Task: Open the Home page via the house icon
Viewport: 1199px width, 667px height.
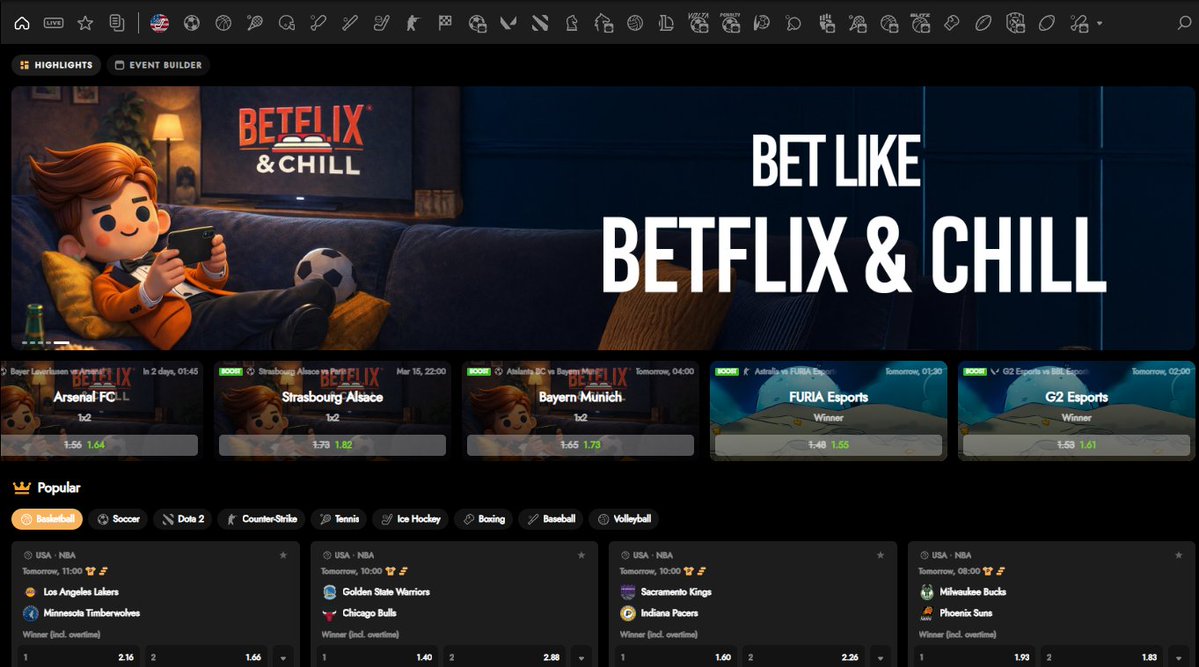Action: (22, 22)
